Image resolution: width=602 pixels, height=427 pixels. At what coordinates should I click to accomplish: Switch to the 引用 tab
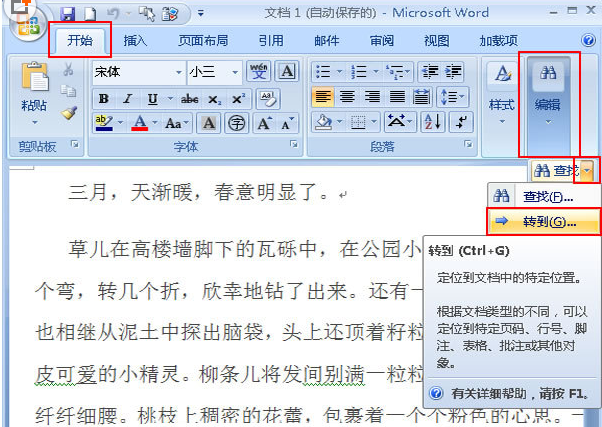271,40
